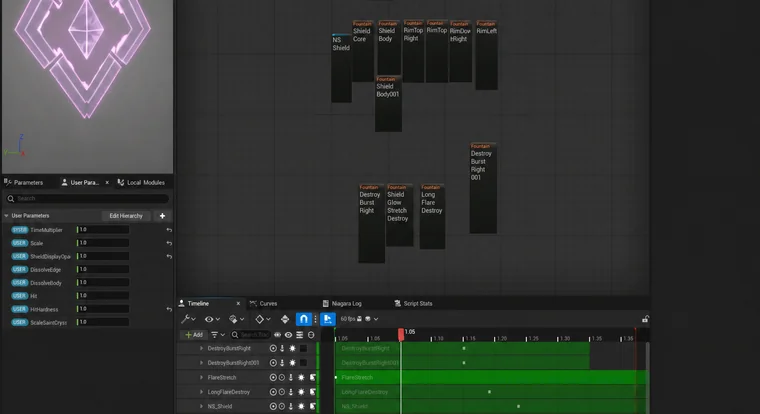
Task: Toggle the blue snapping magnet button
Action: [x=303, y=319]
